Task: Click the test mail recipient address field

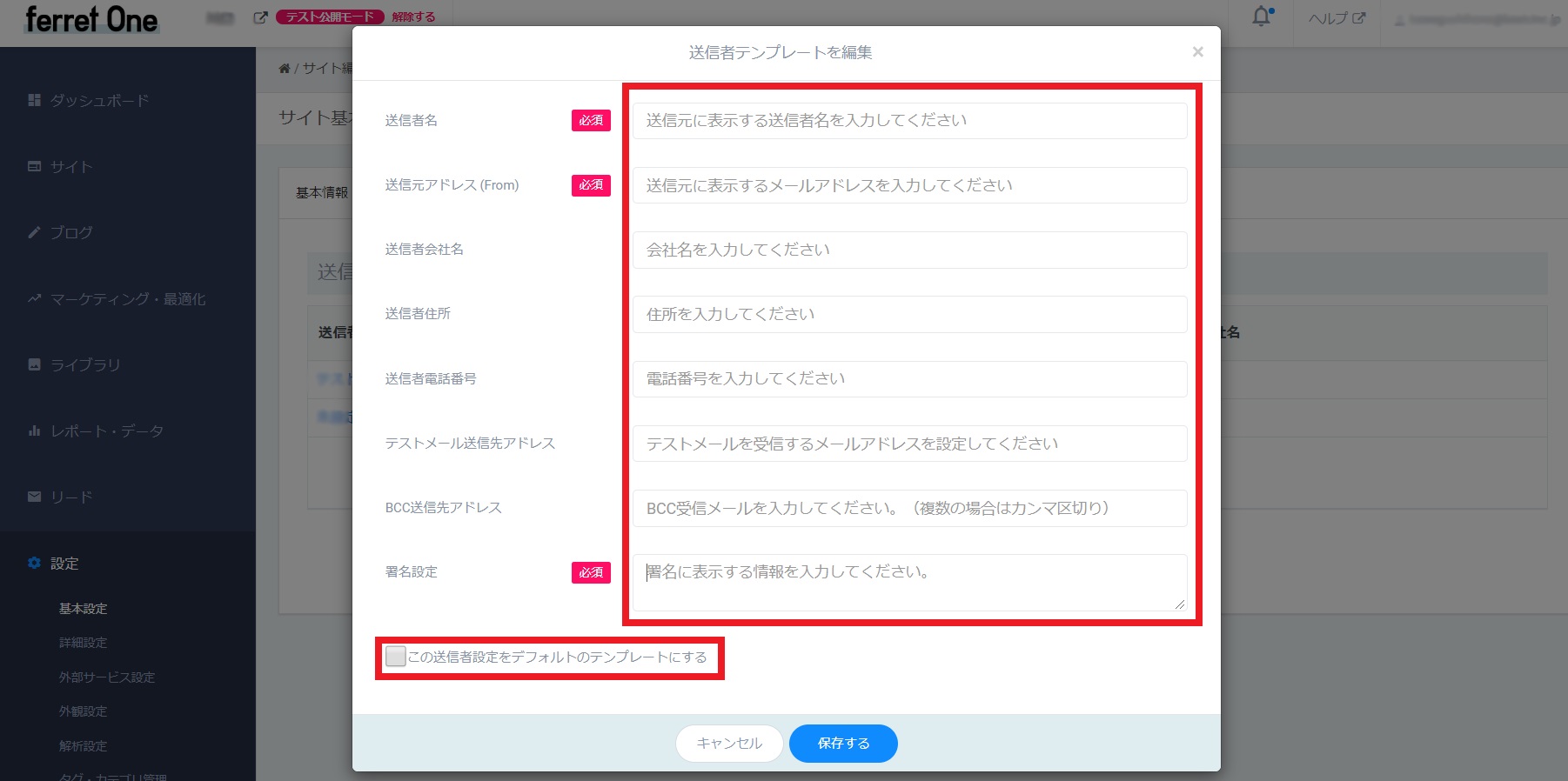Action: click(909, 444)
